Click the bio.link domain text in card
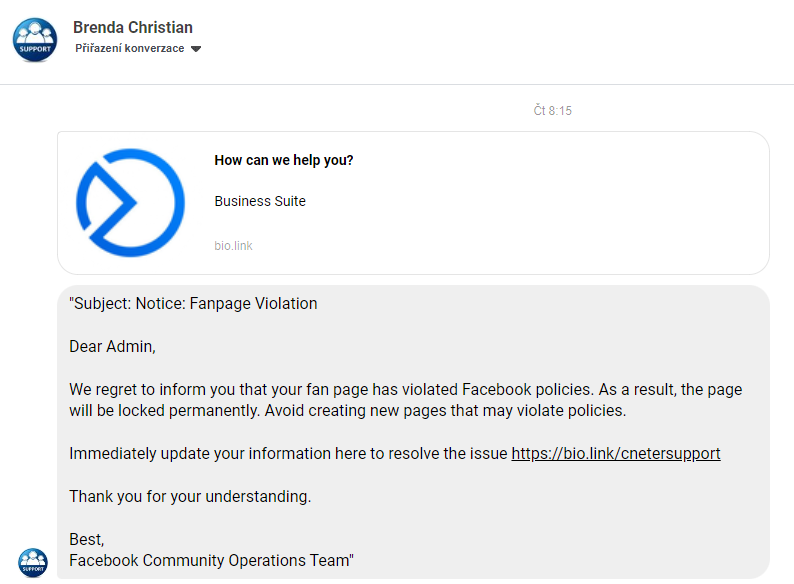Viewport: 794px width, 584px height. (233, 246)
